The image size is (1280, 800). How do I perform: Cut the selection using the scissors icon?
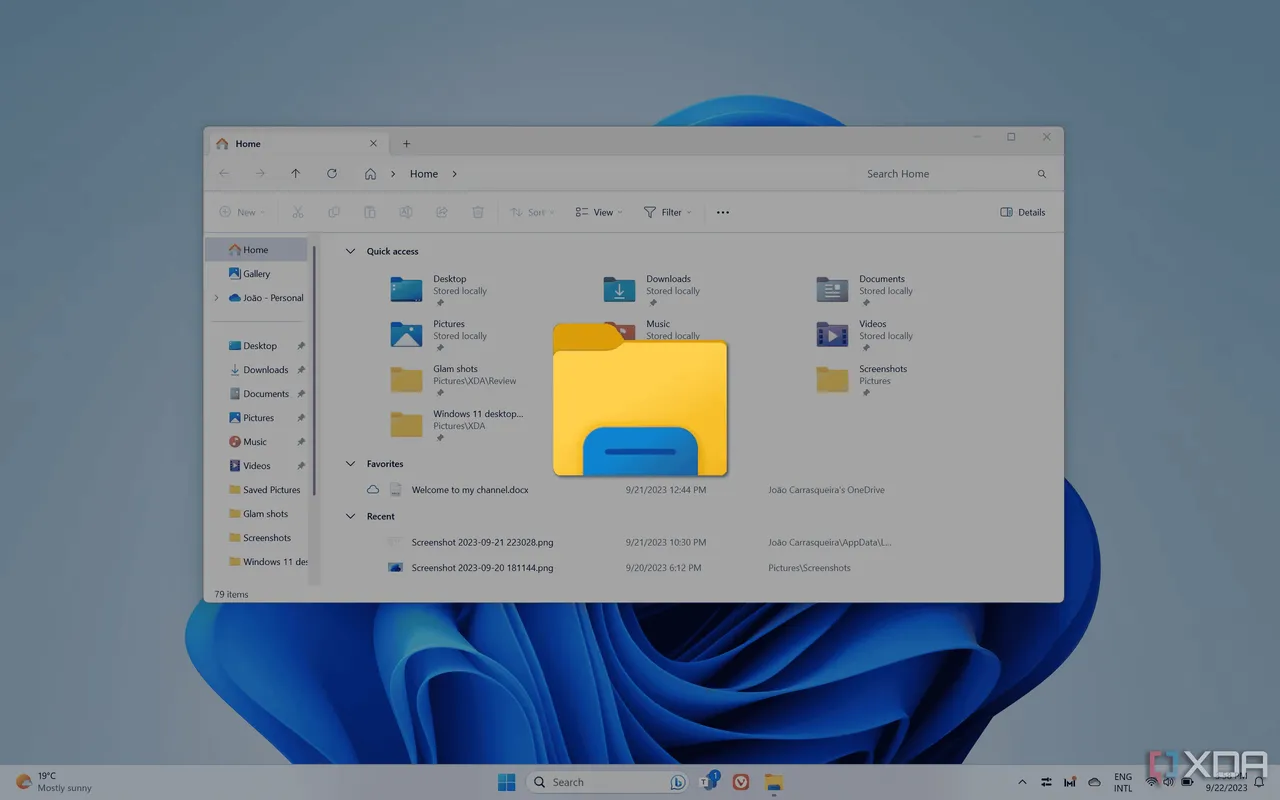297,212
